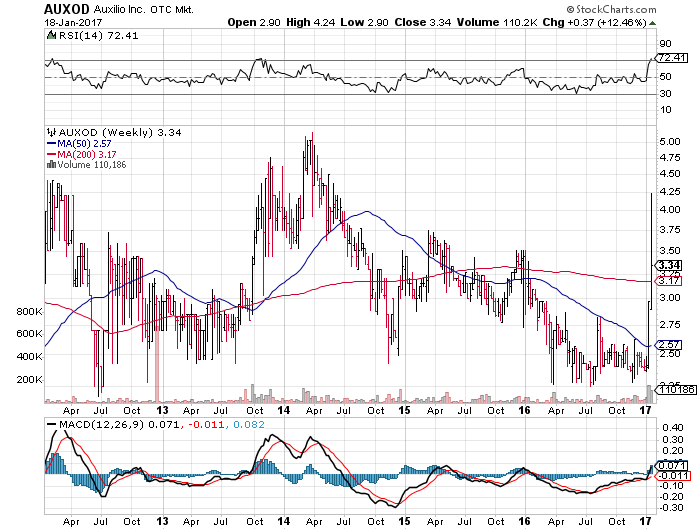This screenshot has height=530, width=700.
Task: Click the red 3.17 MA(200) axis tag
Action: coord(668,281)
